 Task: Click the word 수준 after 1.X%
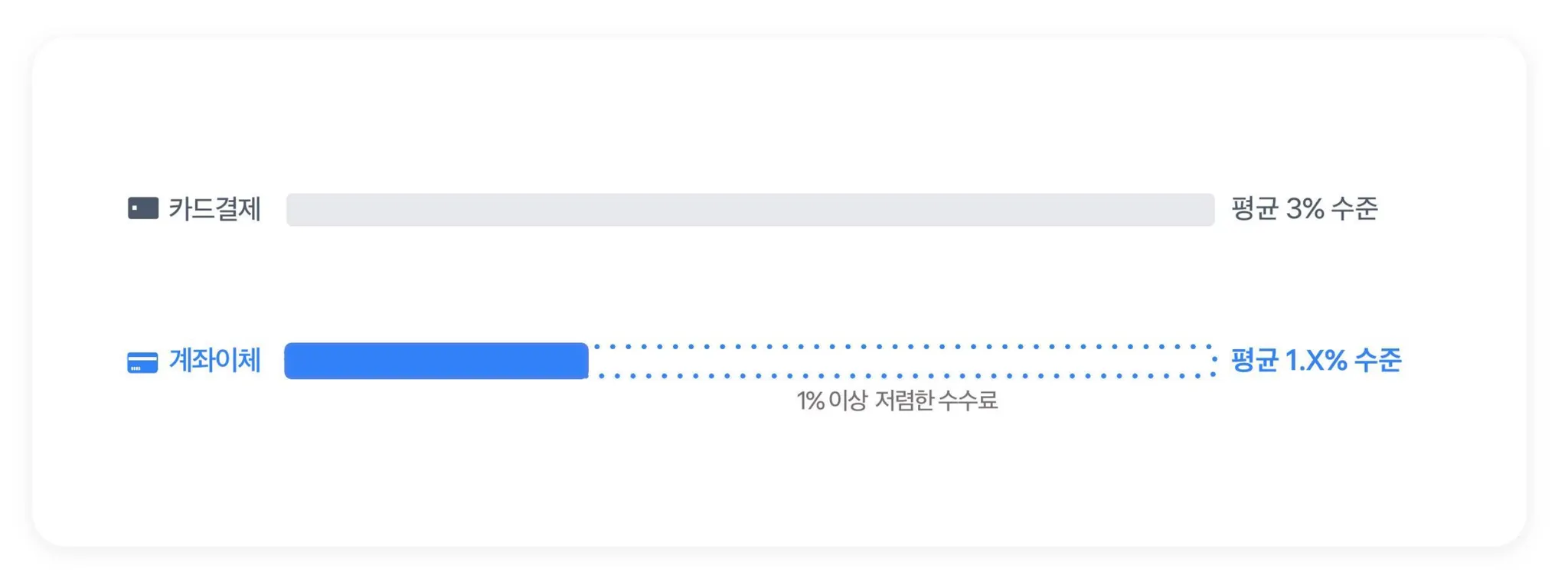click(x=1378, y=360)
